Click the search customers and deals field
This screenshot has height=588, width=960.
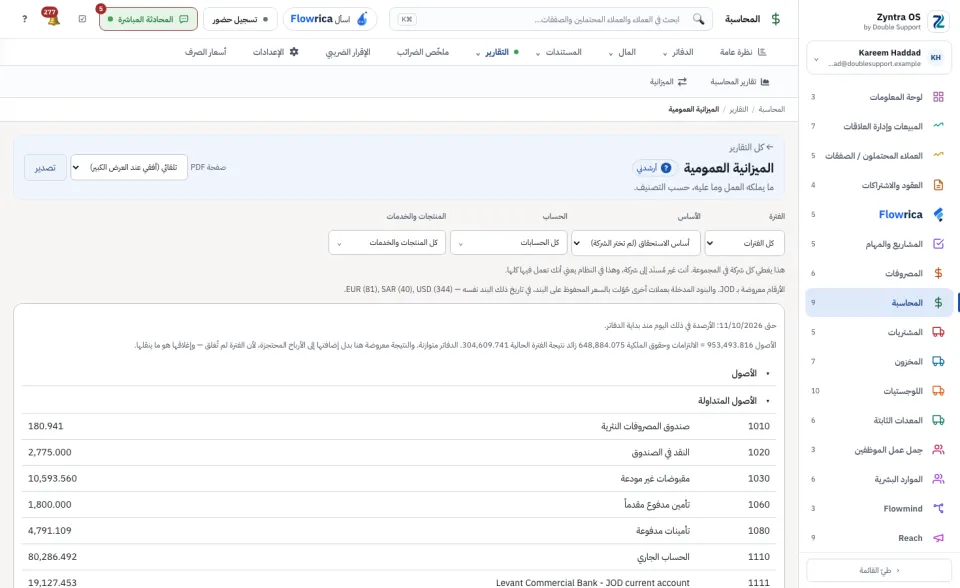click(551, 19)
